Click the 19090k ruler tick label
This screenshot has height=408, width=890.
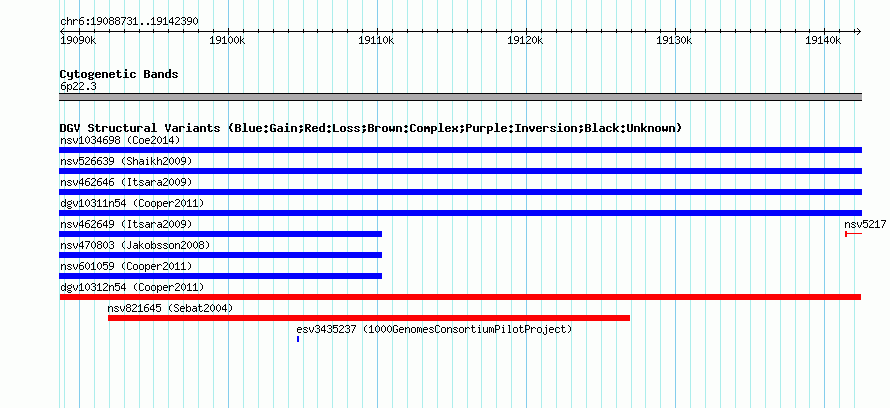click(x=78, y=40)
